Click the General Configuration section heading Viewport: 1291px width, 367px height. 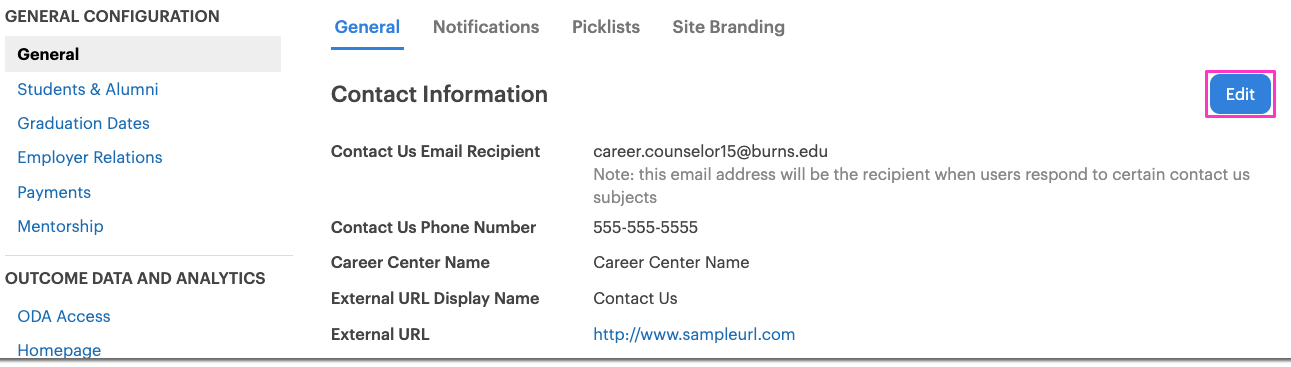tap(112, 16)
